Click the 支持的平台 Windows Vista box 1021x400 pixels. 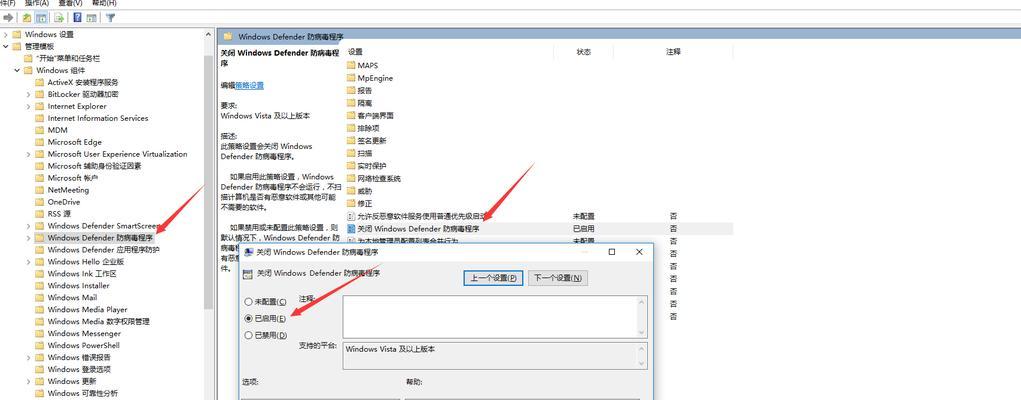[x=490, y=356]
